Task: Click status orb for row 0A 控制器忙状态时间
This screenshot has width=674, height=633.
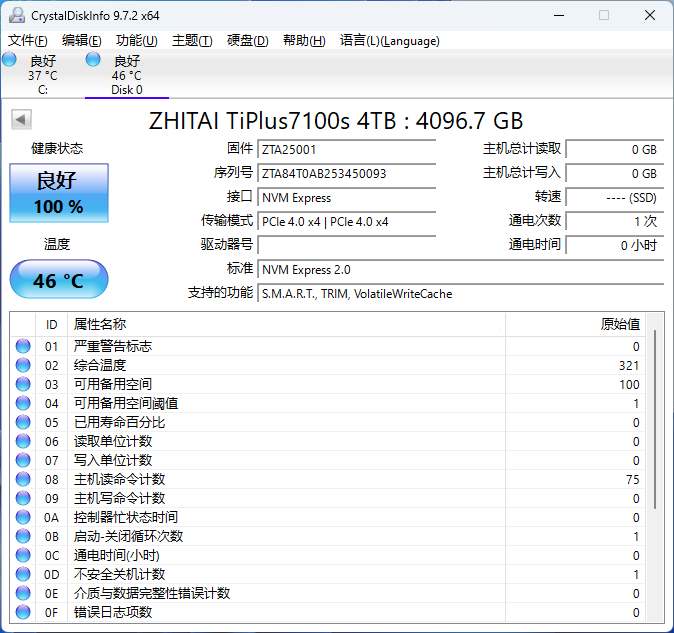Action: pos(23,517)
